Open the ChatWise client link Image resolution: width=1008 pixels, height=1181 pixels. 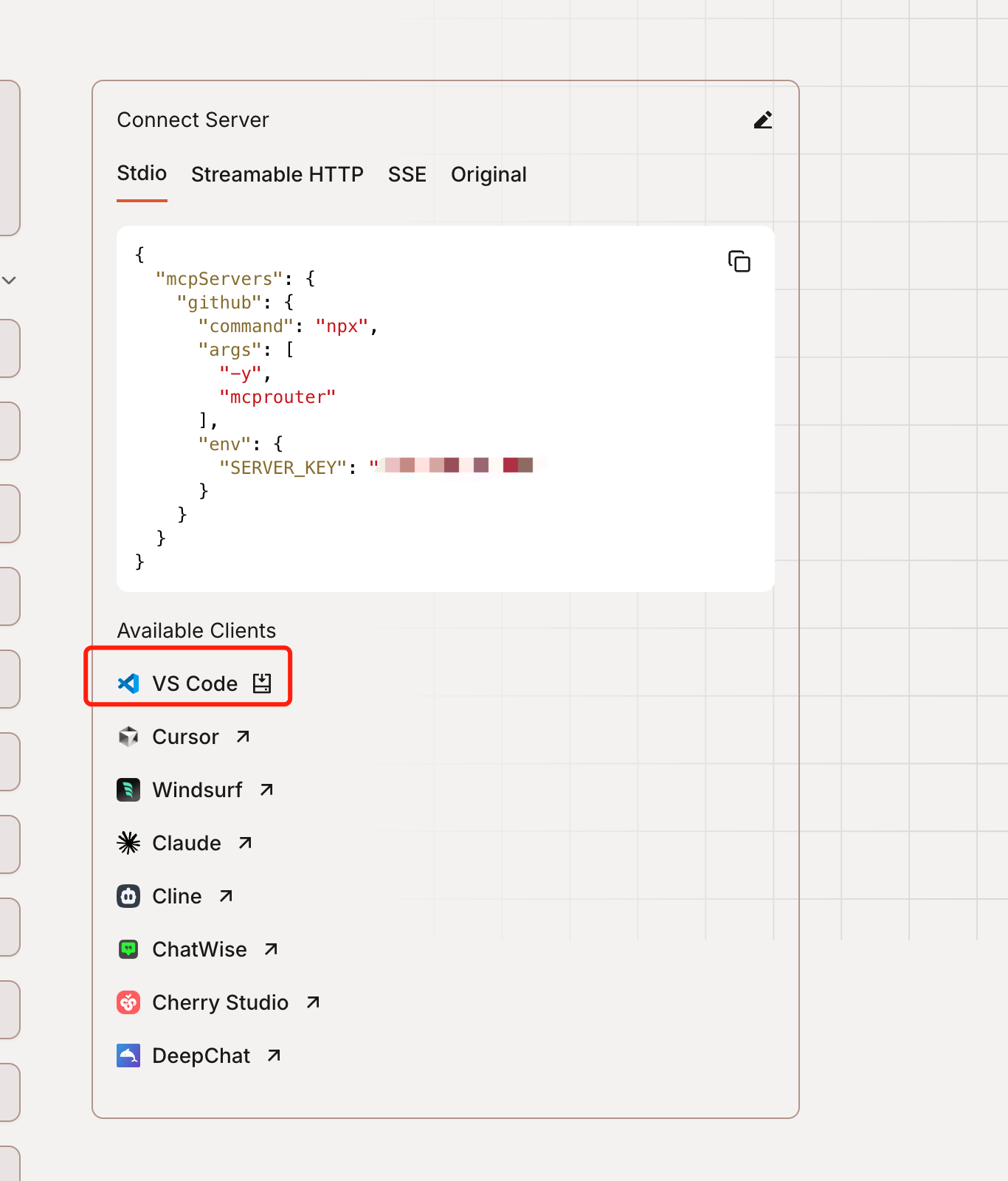(x=199, y=949)
